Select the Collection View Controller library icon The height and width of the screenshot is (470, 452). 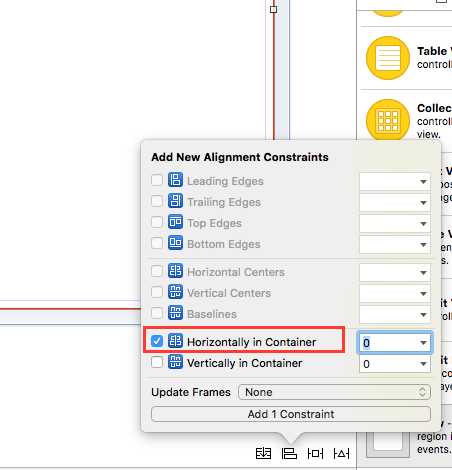tap(388, 121)
